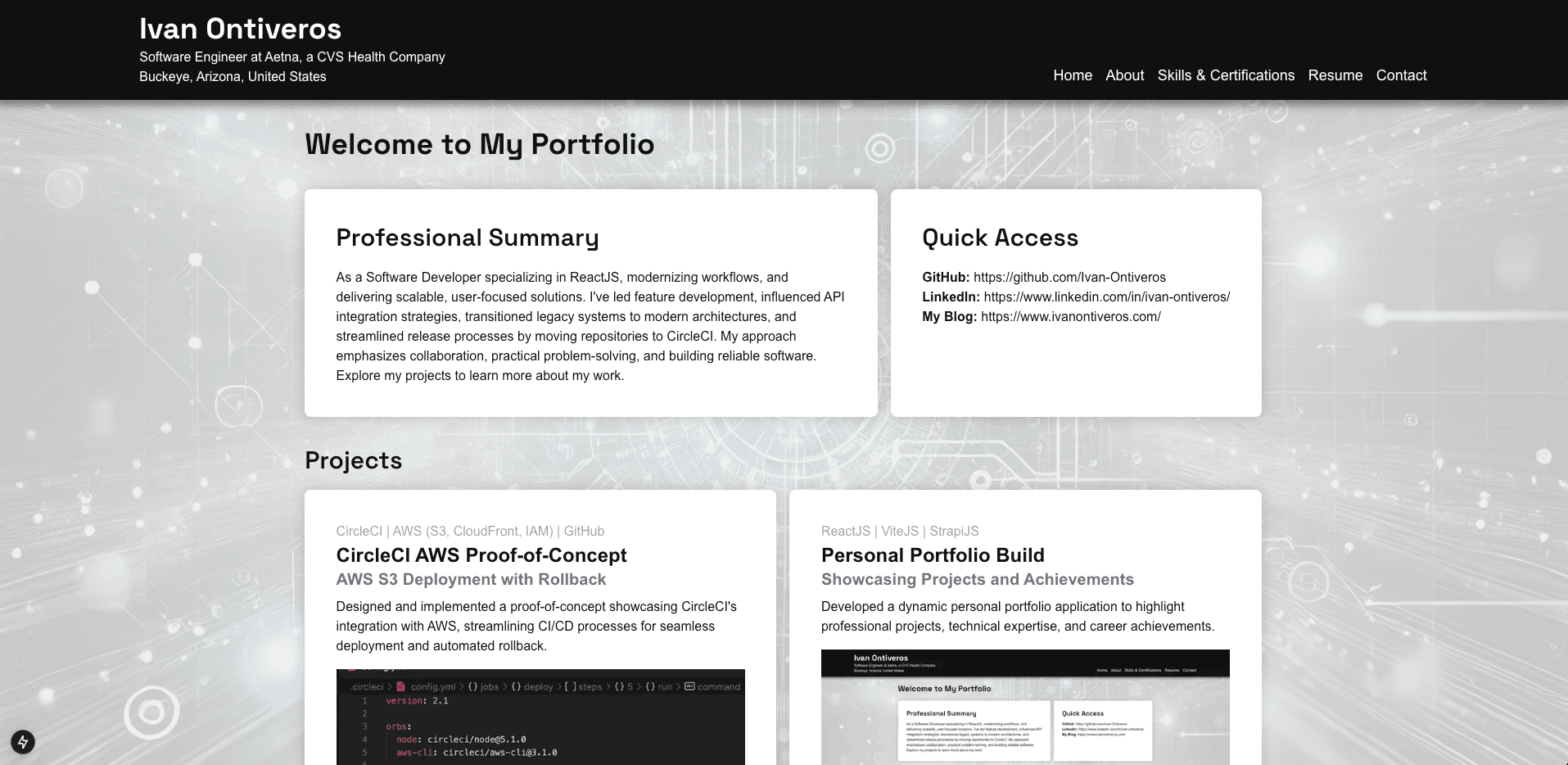Click the Projects section heading
The width and height of the screenshot is (1568, 765).
(353, 460)
